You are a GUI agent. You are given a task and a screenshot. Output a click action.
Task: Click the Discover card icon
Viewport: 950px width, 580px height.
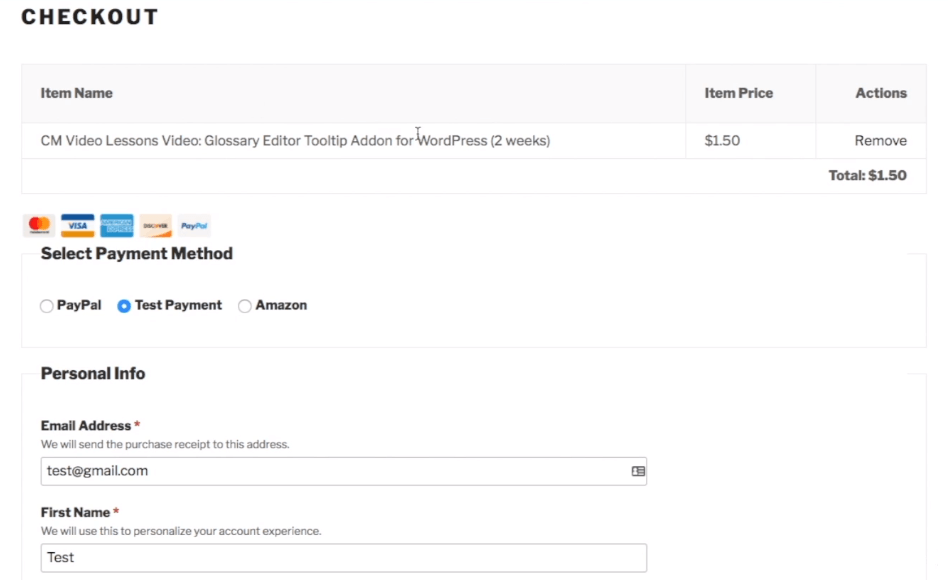[x=156, y=226]
